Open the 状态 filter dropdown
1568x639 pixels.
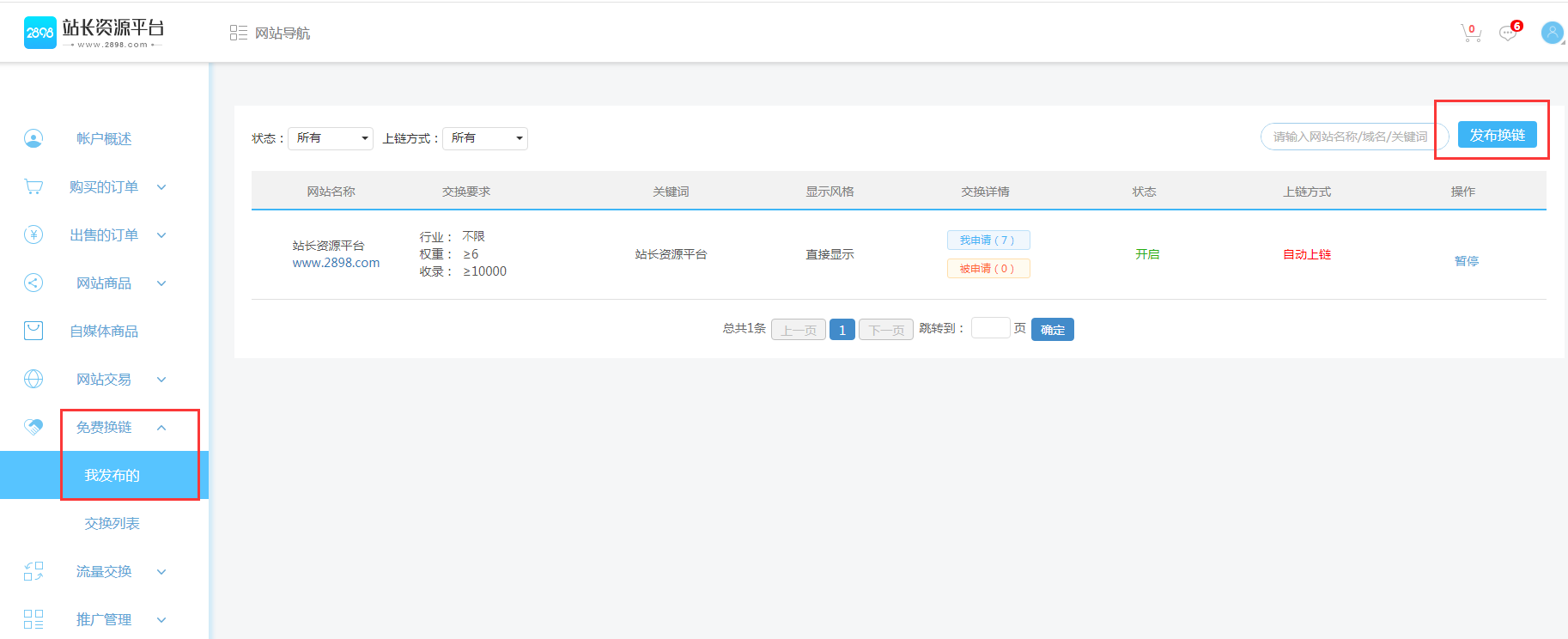point(330,138)
